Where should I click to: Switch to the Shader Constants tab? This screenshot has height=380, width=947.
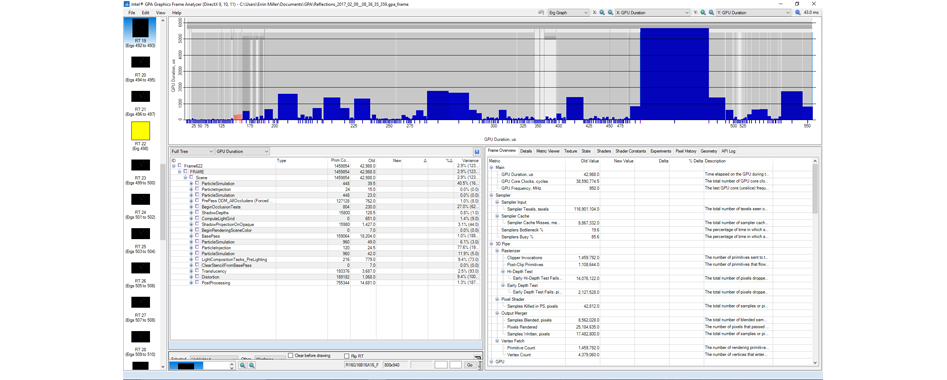(x=631, y=151)
